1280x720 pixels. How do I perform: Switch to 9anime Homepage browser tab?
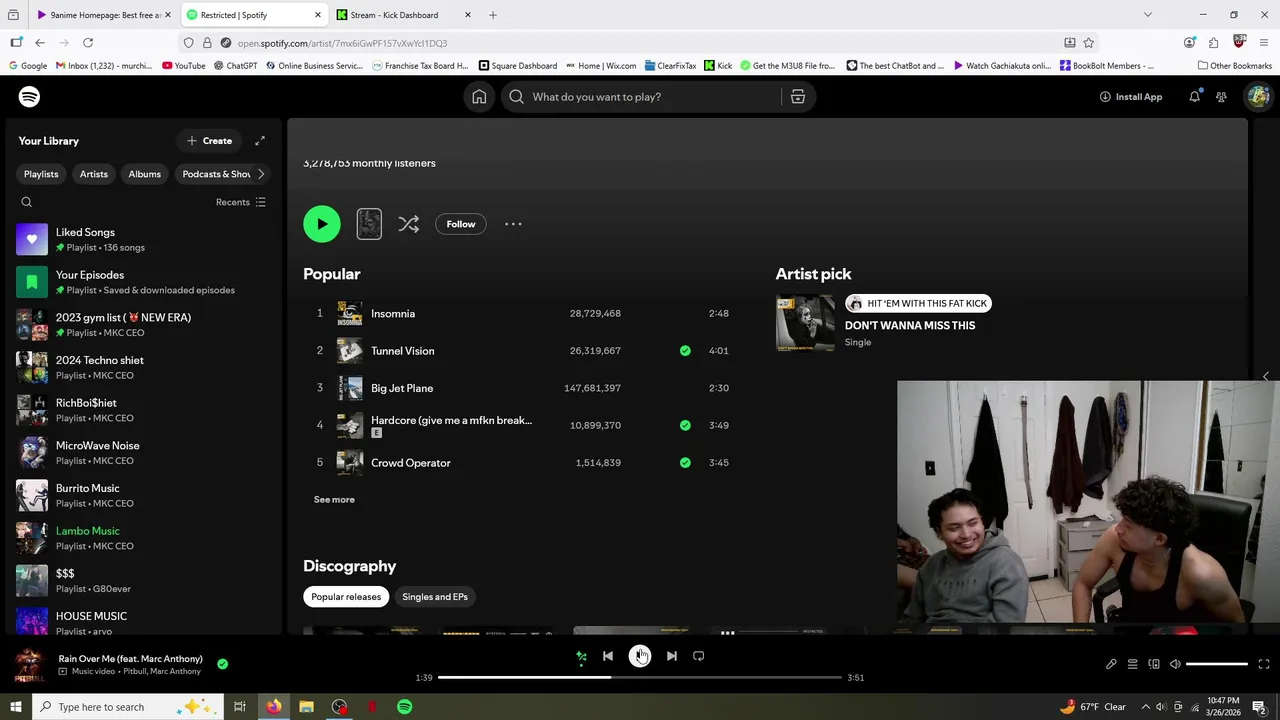tap(104, 15)
